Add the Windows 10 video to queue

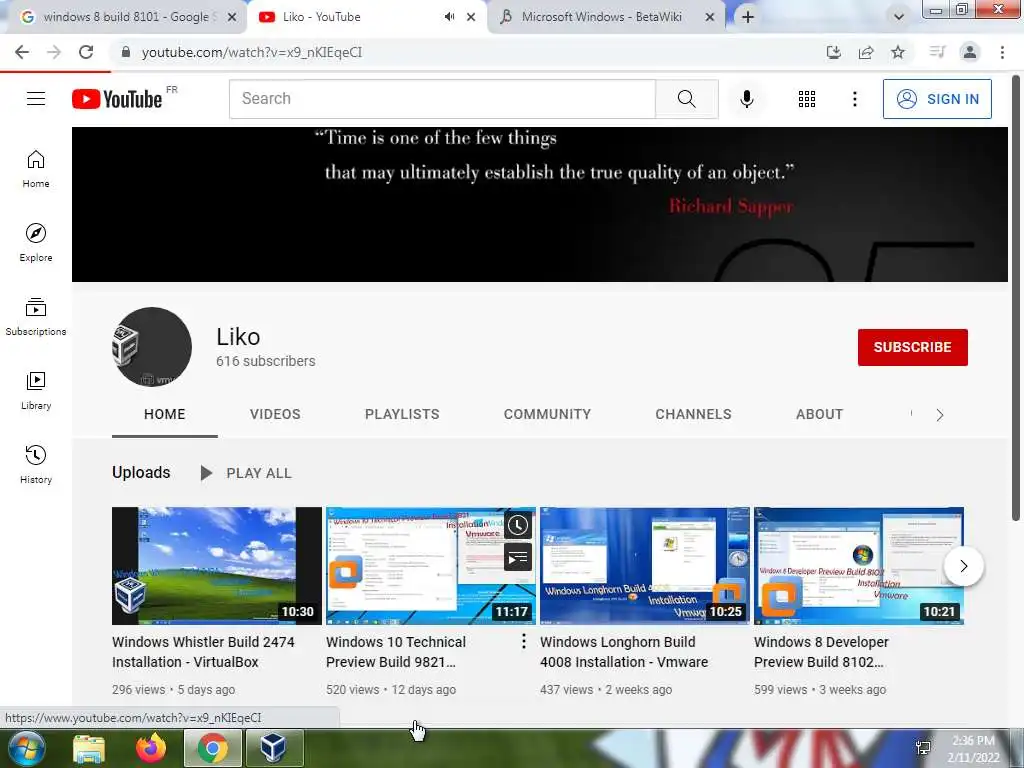518,557
